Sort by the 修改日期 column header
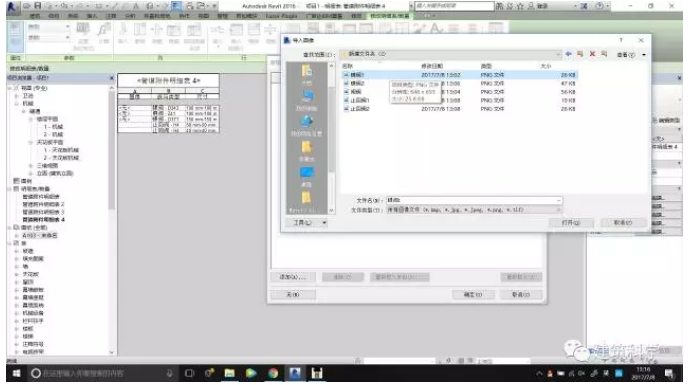The width and height of the screenshot is (692, 385). pos(432,66)
